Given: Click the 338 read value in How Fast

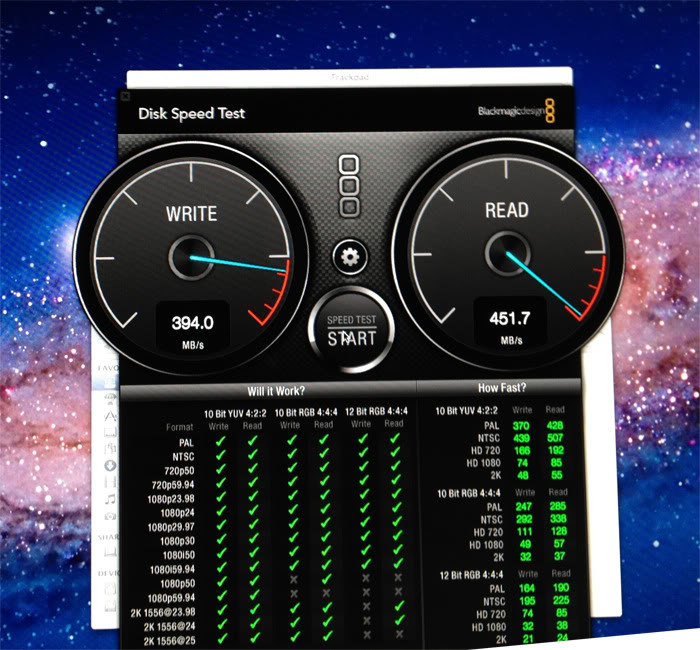Looking at the screenshot, I should [x=558, y=519].
